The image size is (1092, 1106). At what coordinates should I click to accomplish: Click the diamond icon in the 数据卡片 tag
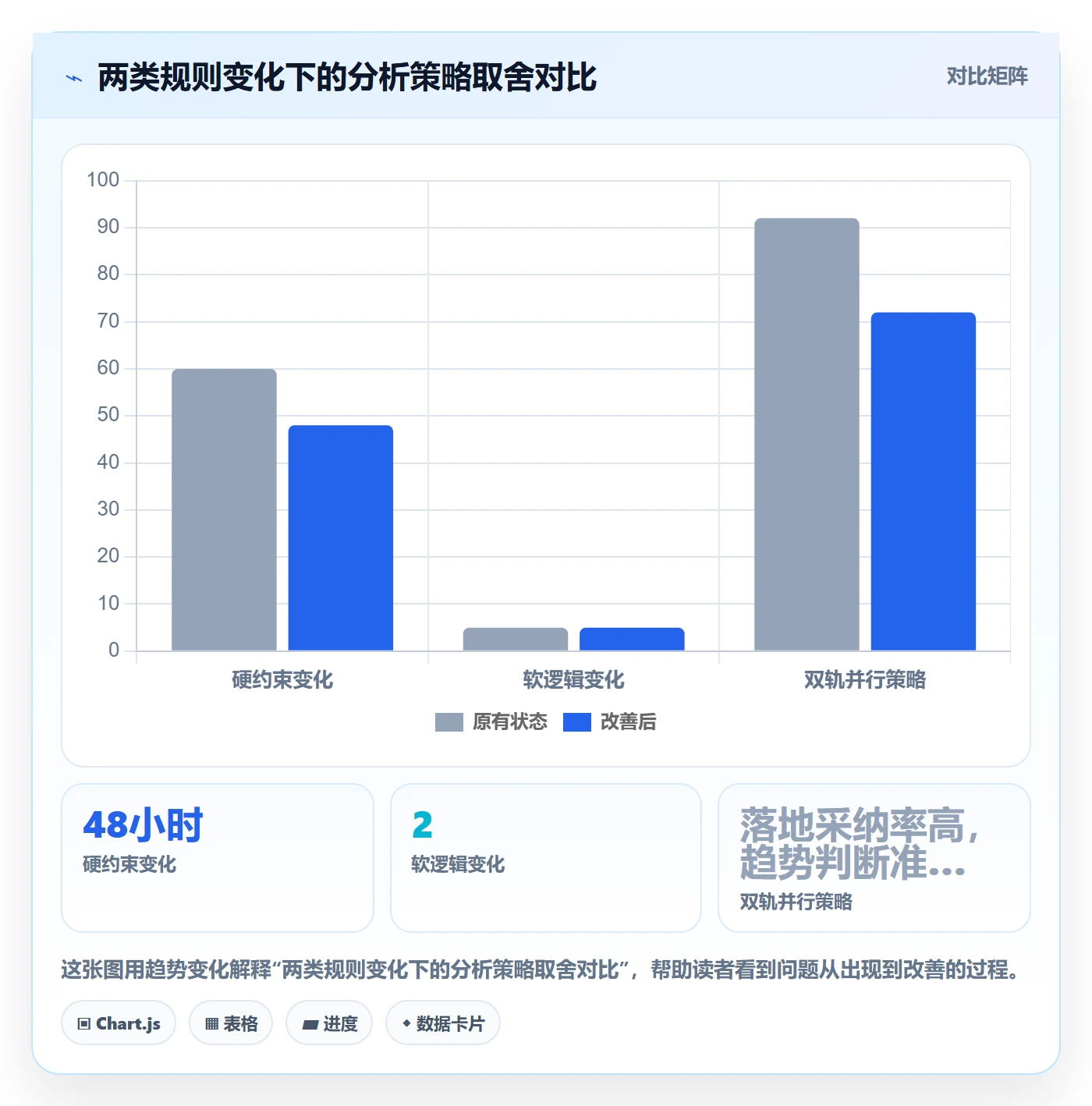click(406, 1023)
